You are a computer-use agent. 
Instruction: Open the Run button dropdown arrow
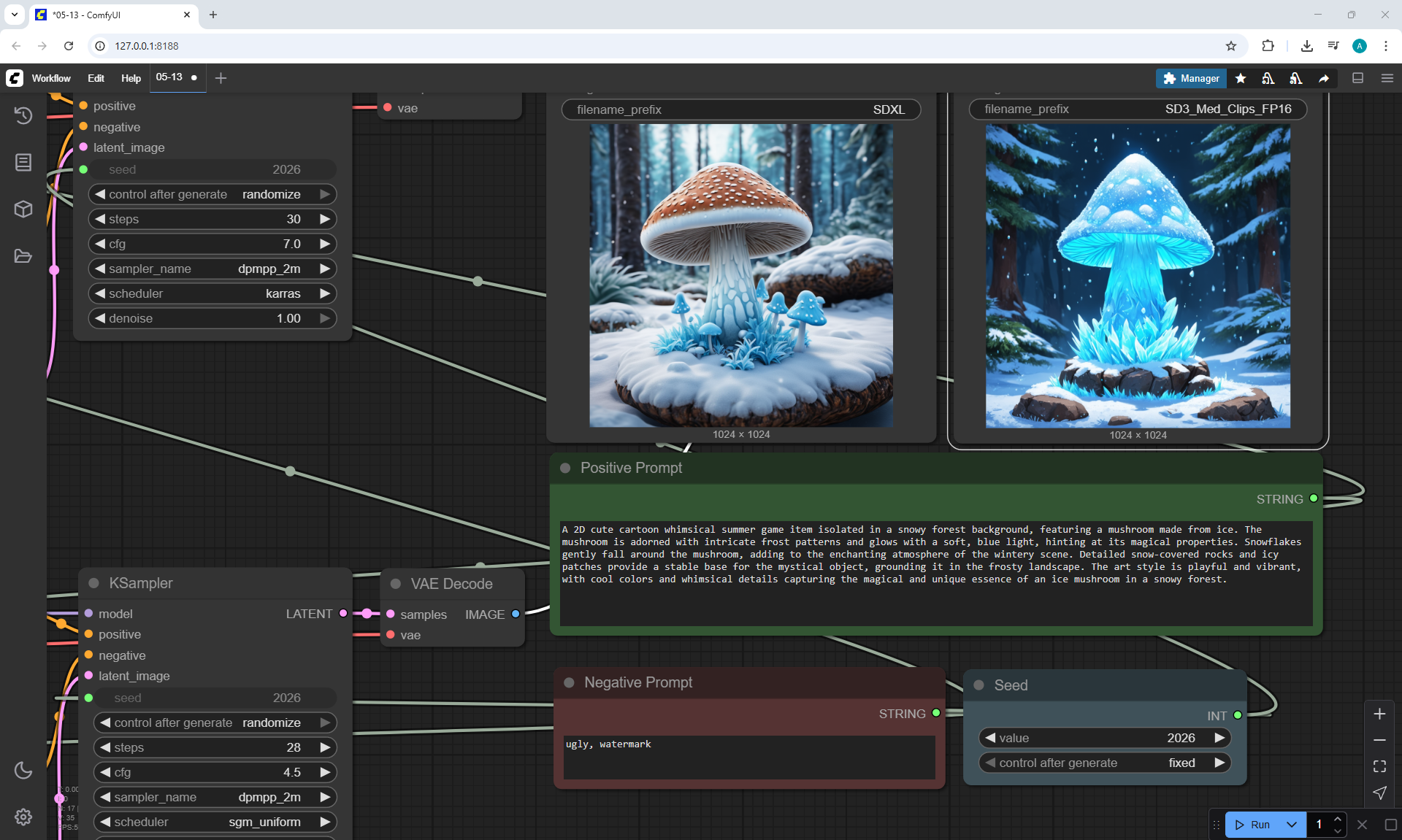click(1292, 825)
